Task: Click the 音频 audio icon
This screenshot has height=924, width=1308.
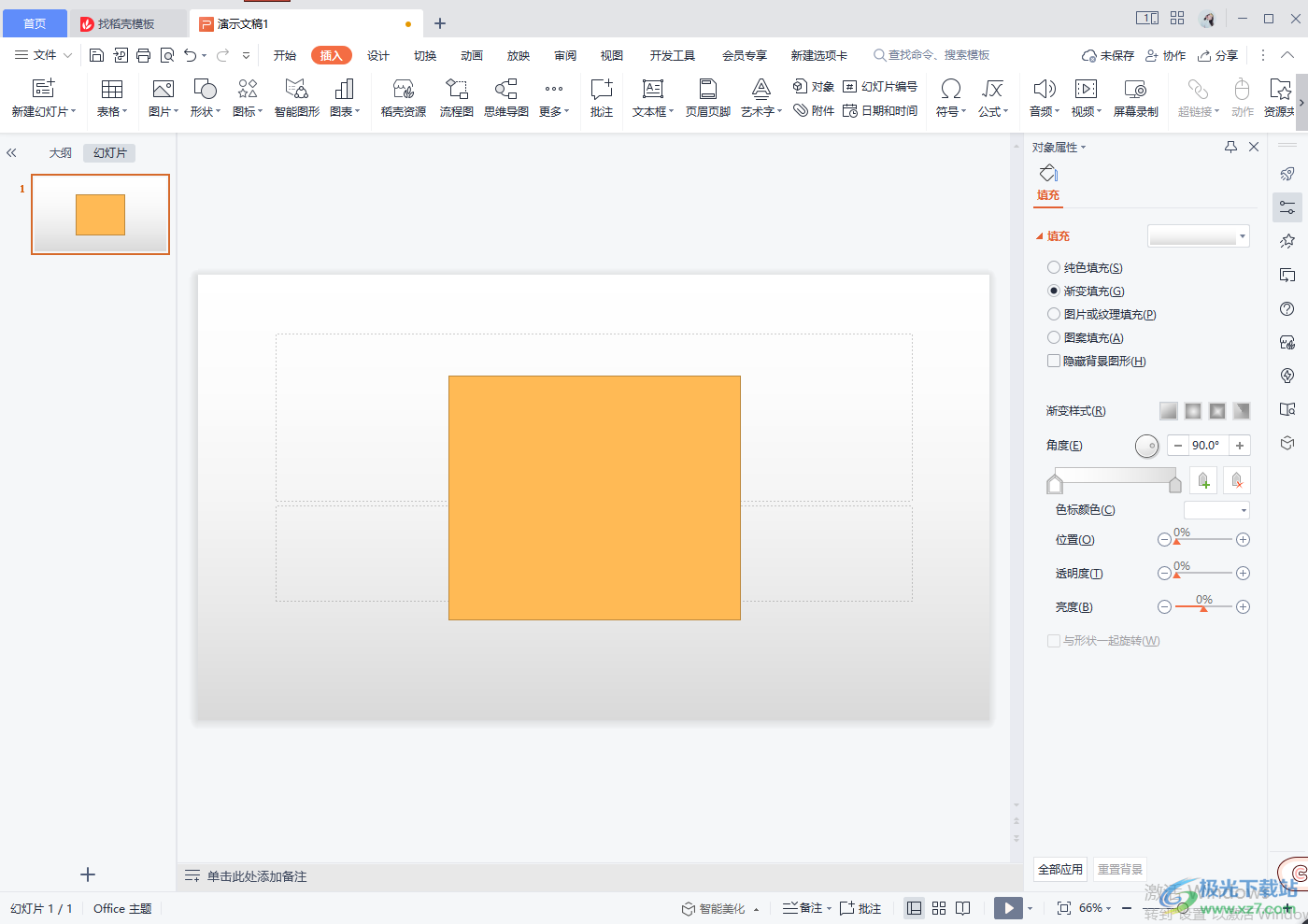Action: pyautogui.click(x=1045, y=98)
